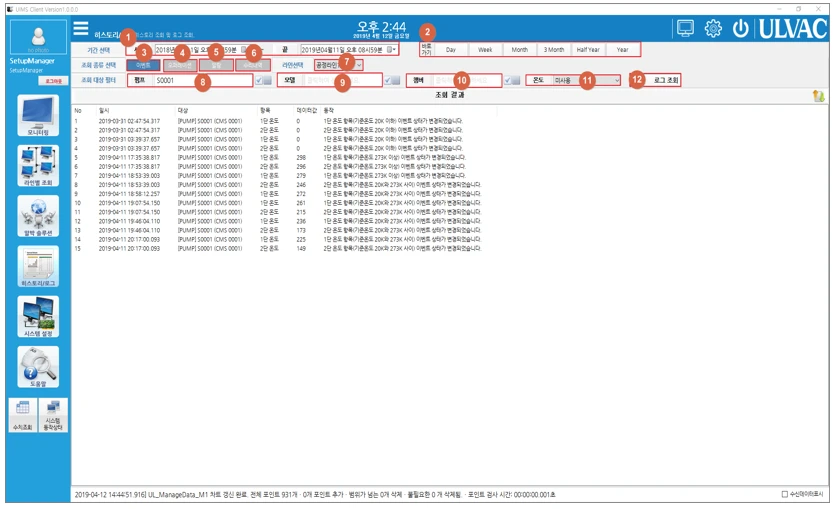Click the 3 Month shortcut button

click(554, 49)
